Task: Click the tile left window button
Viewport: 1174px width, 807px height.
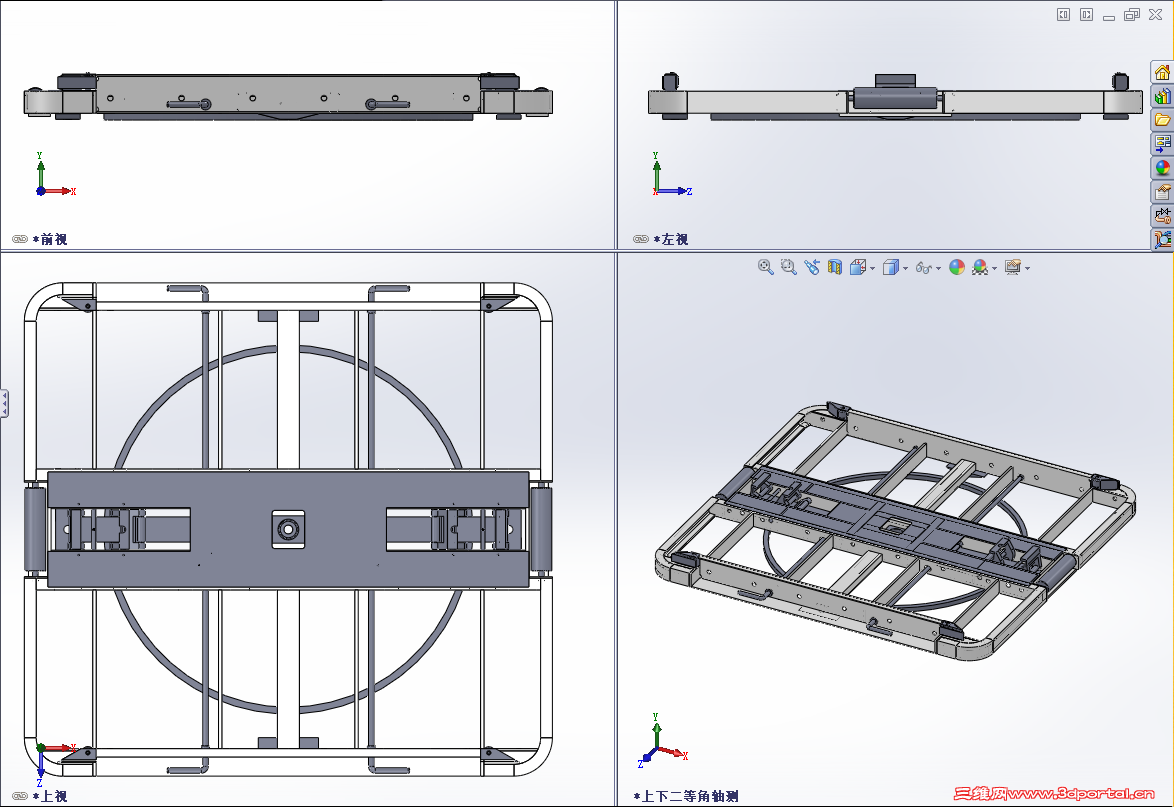Action: point(1063,14)
